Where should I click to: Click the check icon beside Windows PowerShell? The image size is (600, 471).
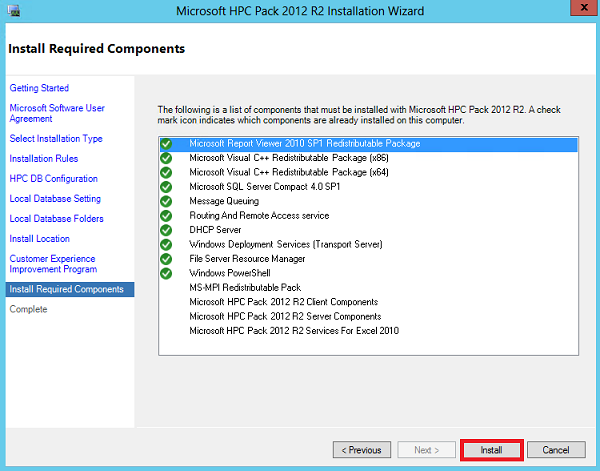[166, 273]
